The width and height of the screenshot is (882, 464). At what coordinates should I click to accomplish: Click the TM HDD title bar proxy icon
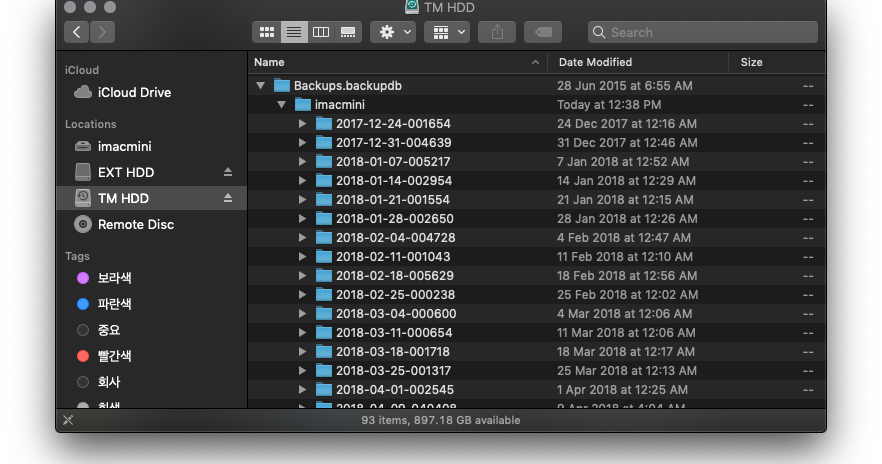[412, 7]
